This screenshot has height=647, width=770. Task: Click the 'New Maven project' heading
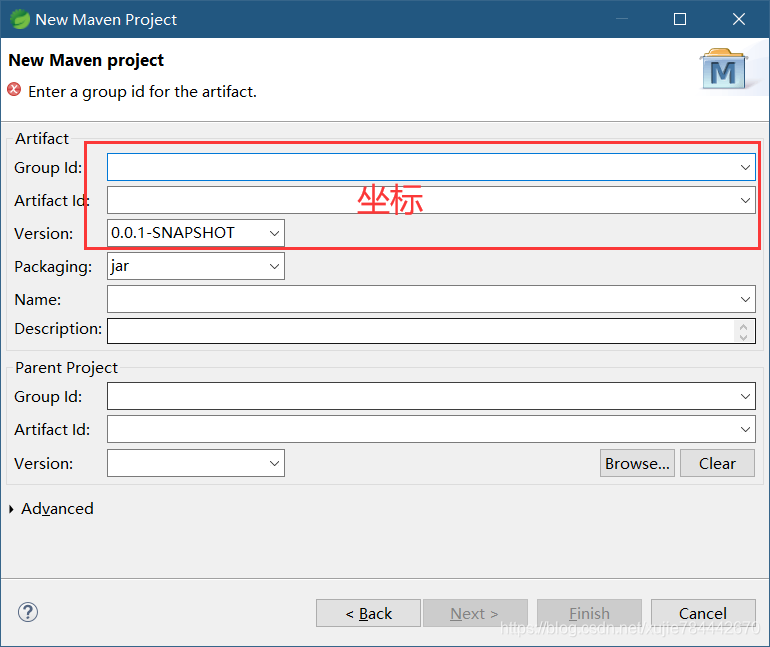tap(86, 60)
